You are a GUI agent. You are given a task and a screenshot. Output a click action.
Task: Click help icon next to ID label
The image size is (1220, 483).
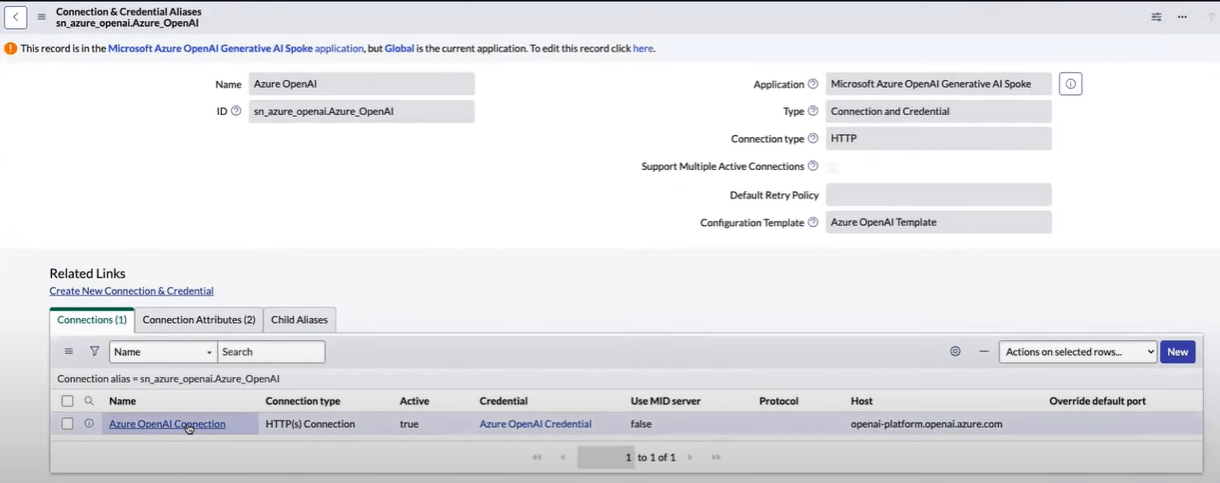pyautogui.click(x=236, y=111)
